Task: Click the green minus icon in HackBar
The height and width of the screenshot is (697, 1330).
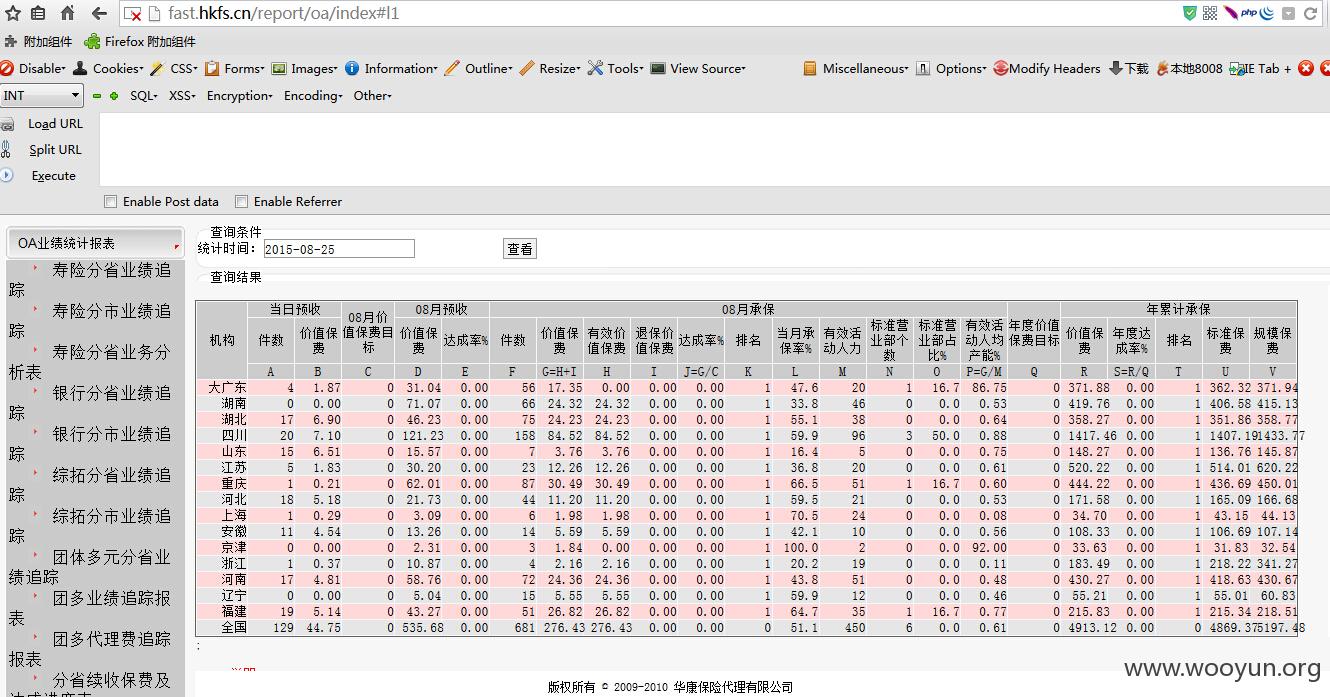Action: click(97, 96)
